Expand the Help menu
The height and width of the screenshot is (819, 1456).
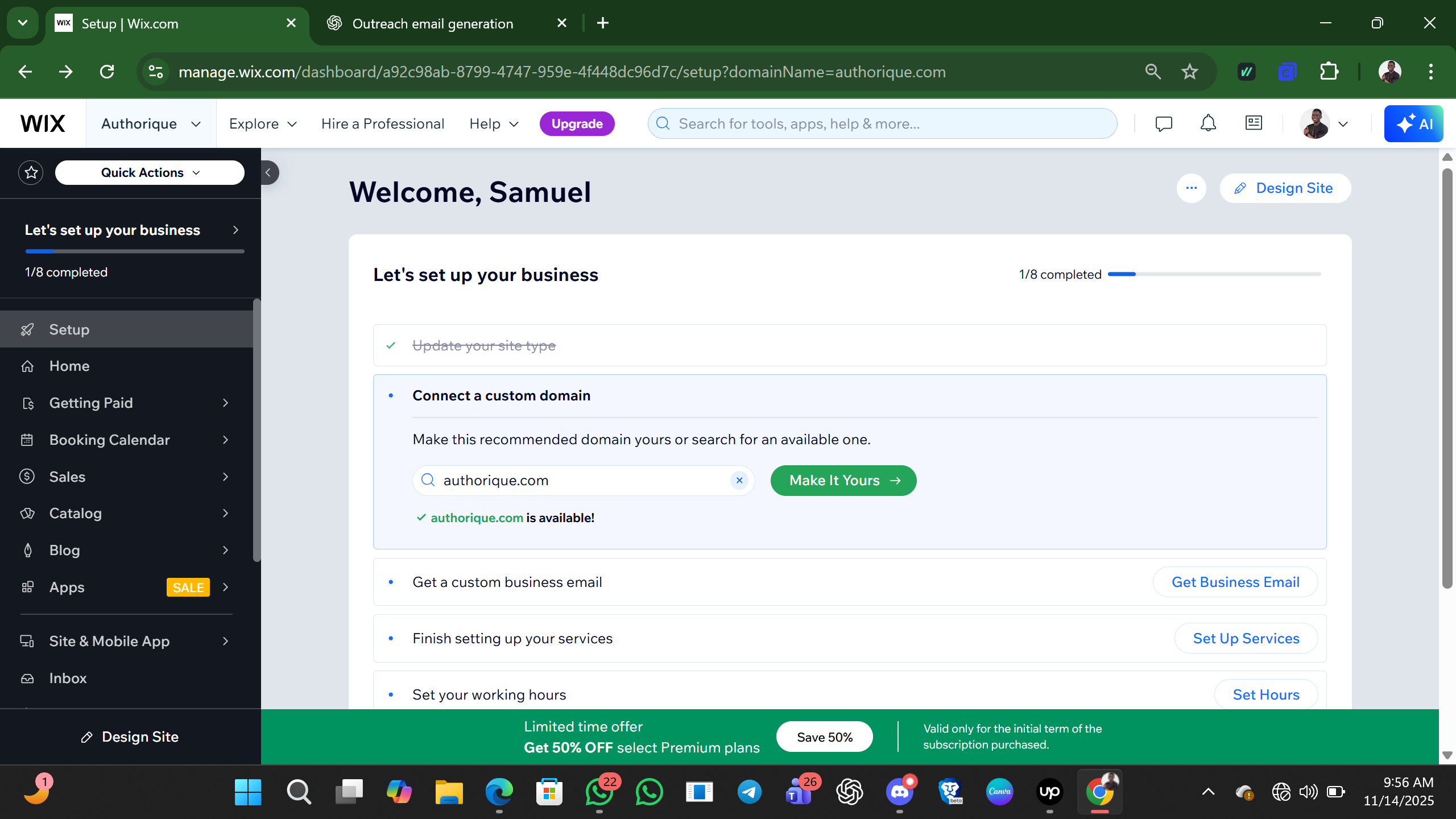pyautogui.click(x=494, y=123)
